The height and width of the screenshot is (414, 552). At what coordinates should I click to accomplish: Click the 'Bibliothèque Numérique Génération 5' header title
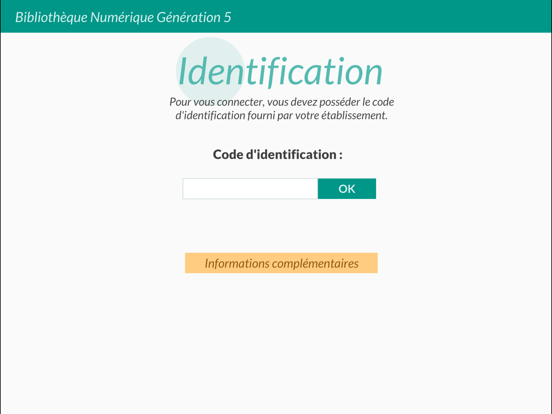tap(123, 17)
